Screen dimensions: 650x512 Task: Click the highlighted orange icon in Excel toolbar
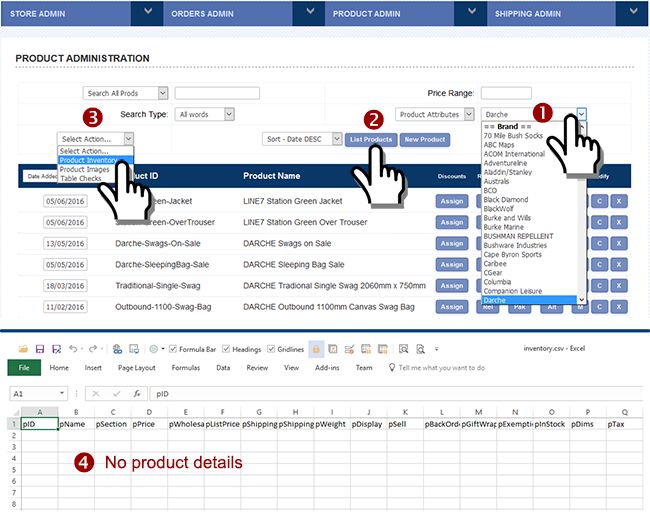316,349
